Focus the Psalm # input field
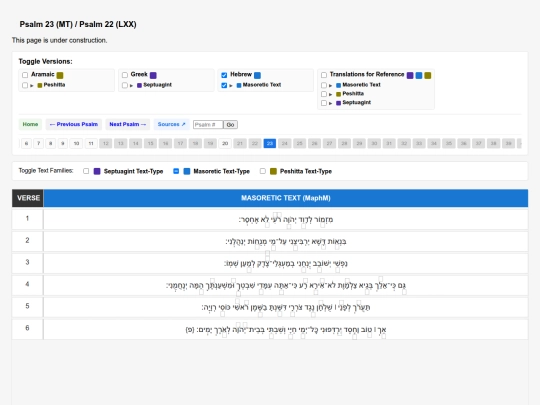The width and height of the screenshot is (540, 405). pyautogui.click(x=208, y=125)
